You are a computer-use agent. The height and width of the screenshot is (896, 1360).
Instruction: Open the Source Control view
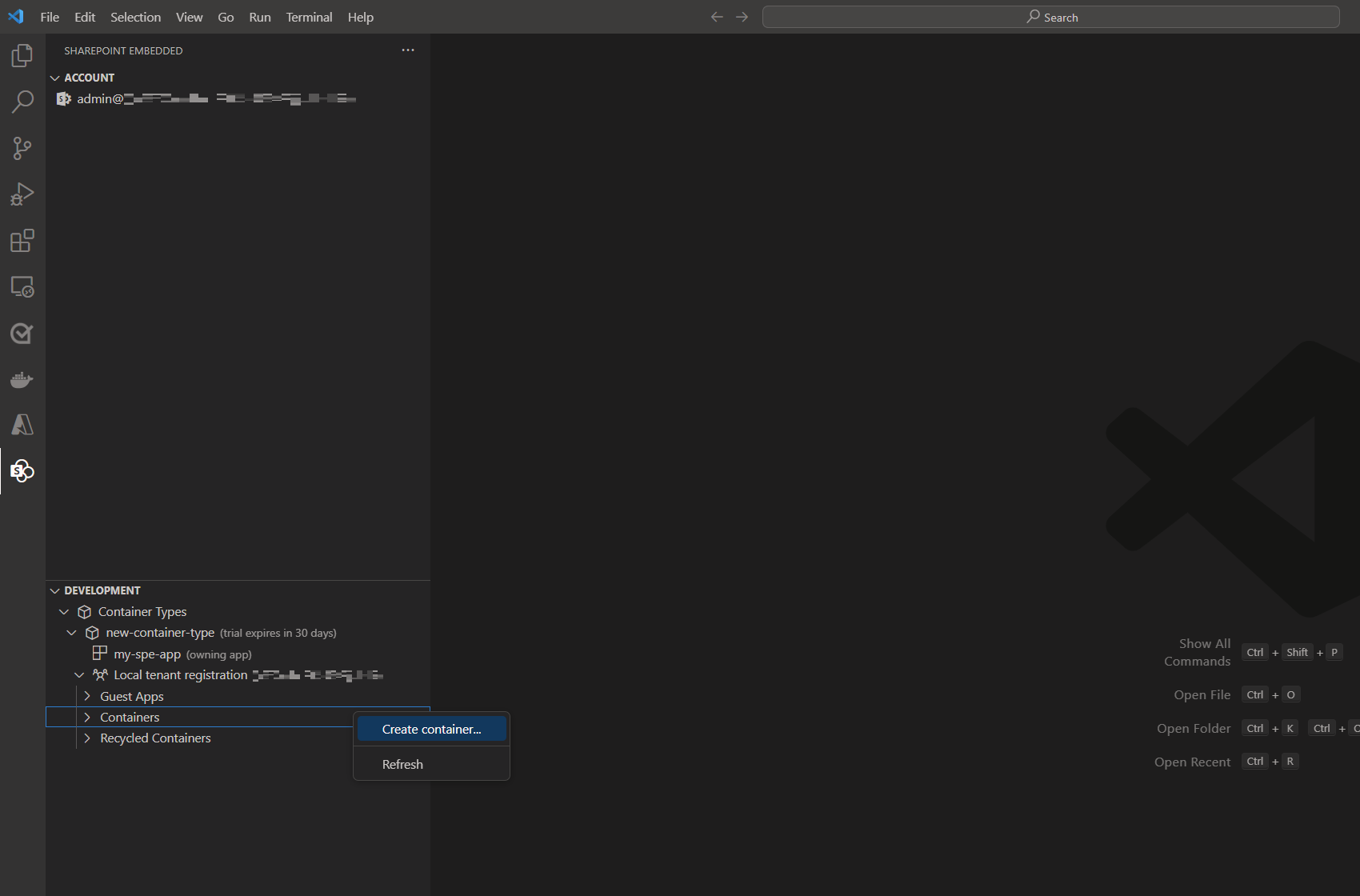coord(22,148)
